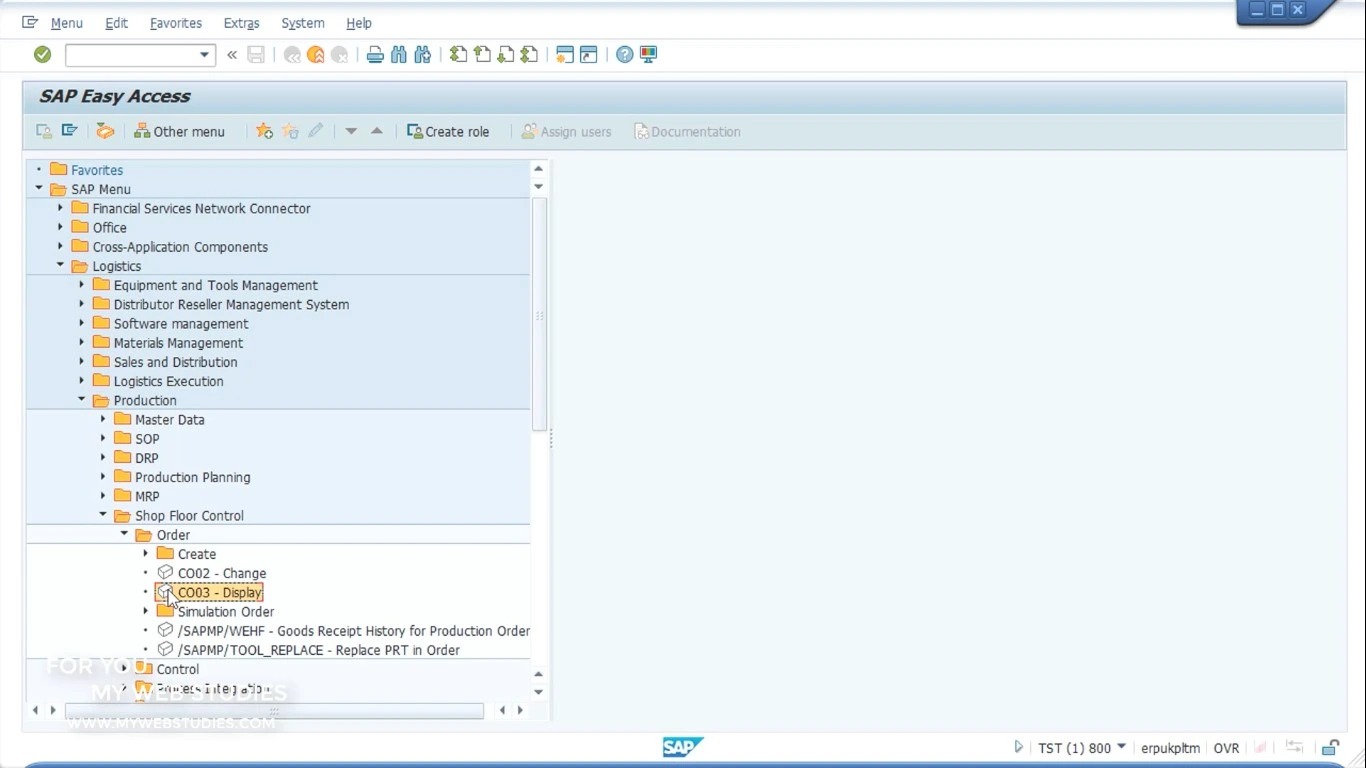Click the Save diskette icon

coord(256,55)
